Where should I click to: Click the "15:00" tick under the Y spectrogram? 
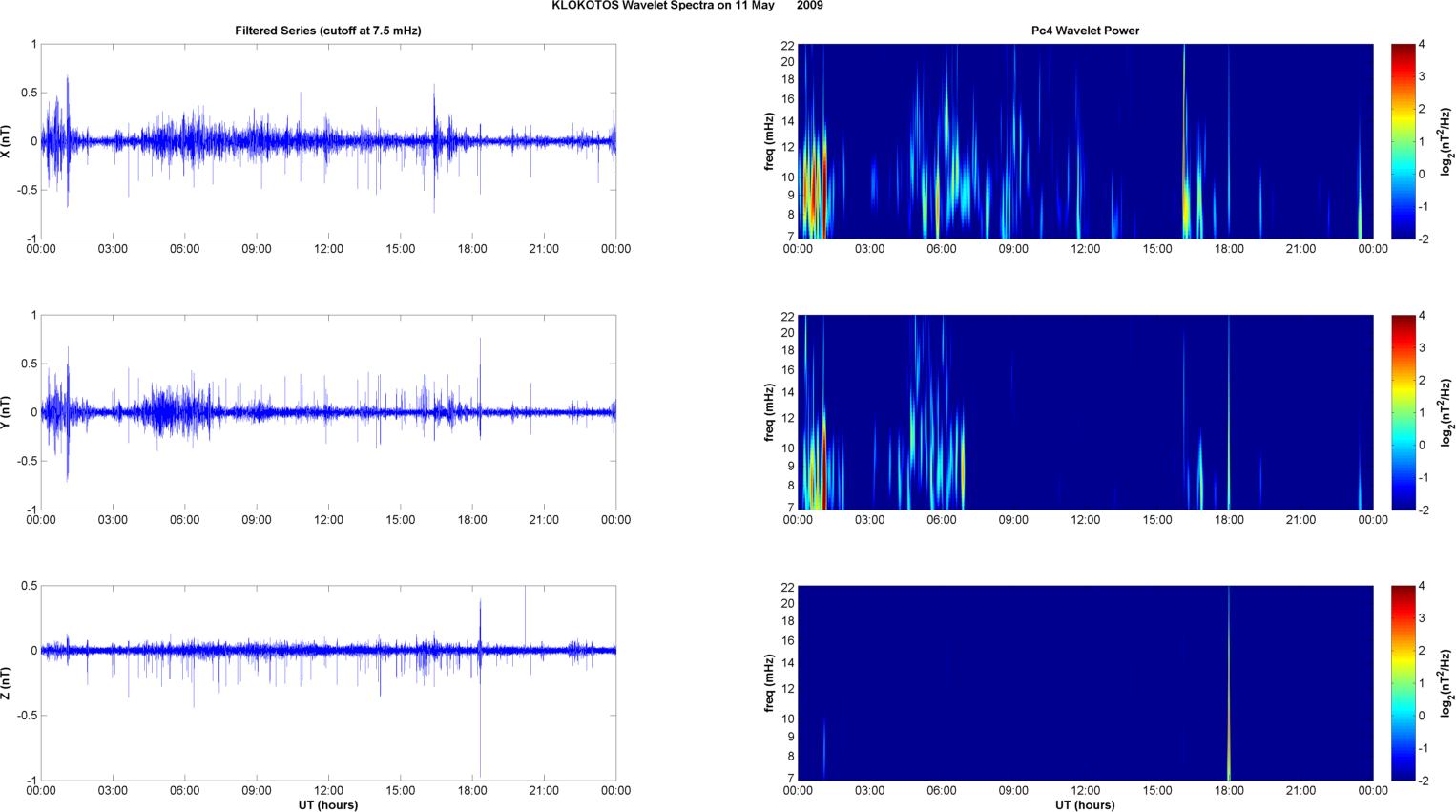pyautogui.click(x=1157, y=520)
